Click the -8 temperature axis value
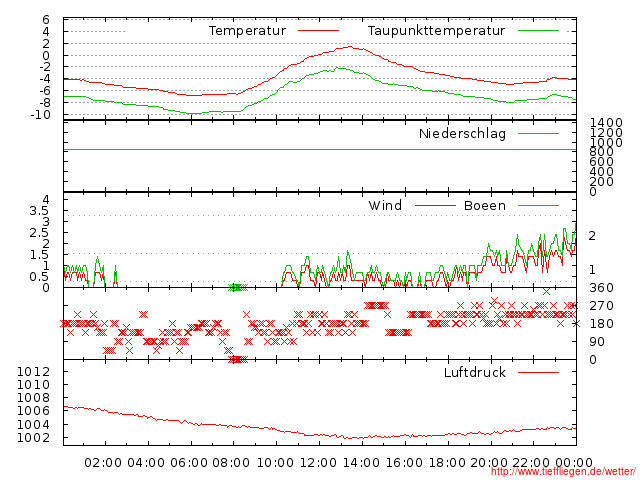This screenshot has width=640, height=480. tap(44, 103)
